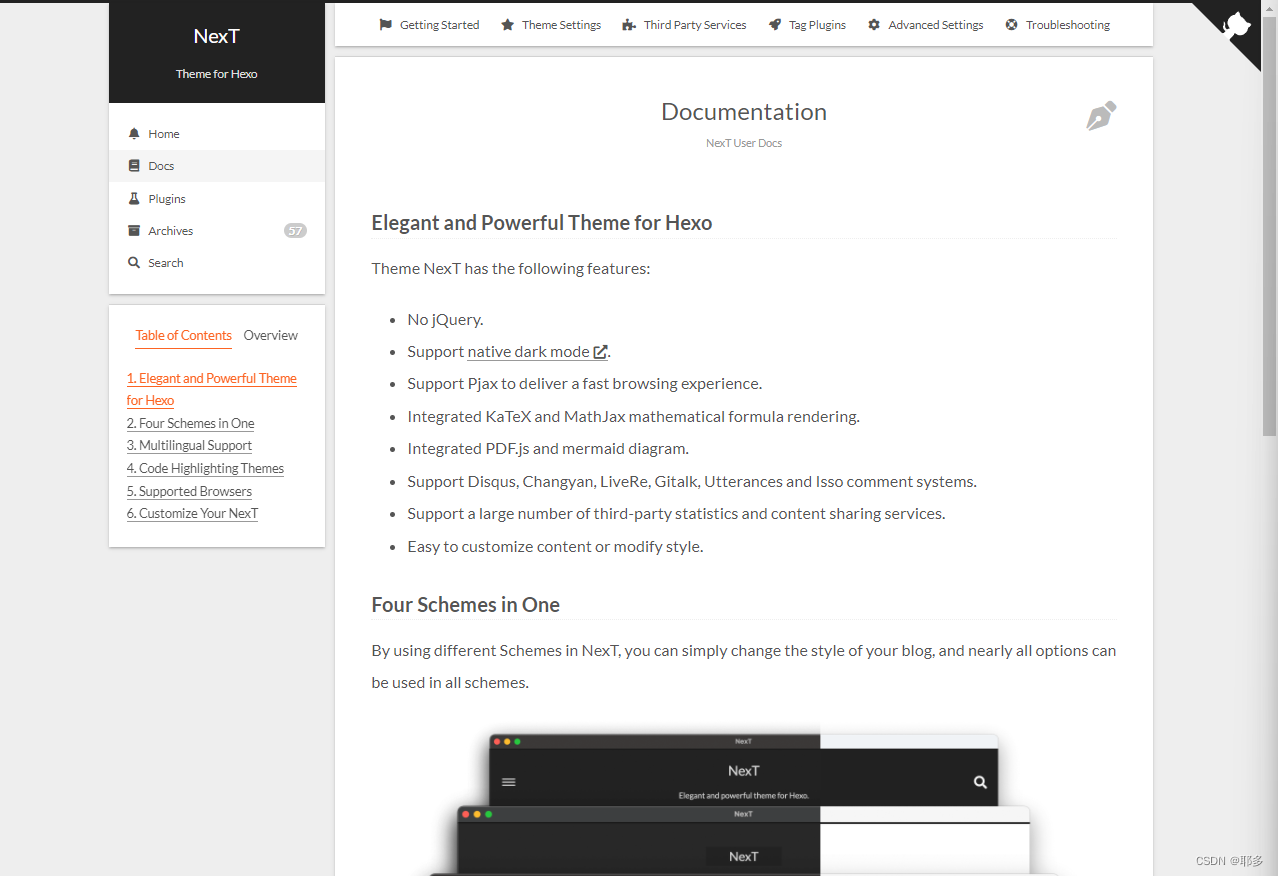Open Third Party Services menu item
The height and width of the screenshot is (876, 1278).
click(684, 25)
